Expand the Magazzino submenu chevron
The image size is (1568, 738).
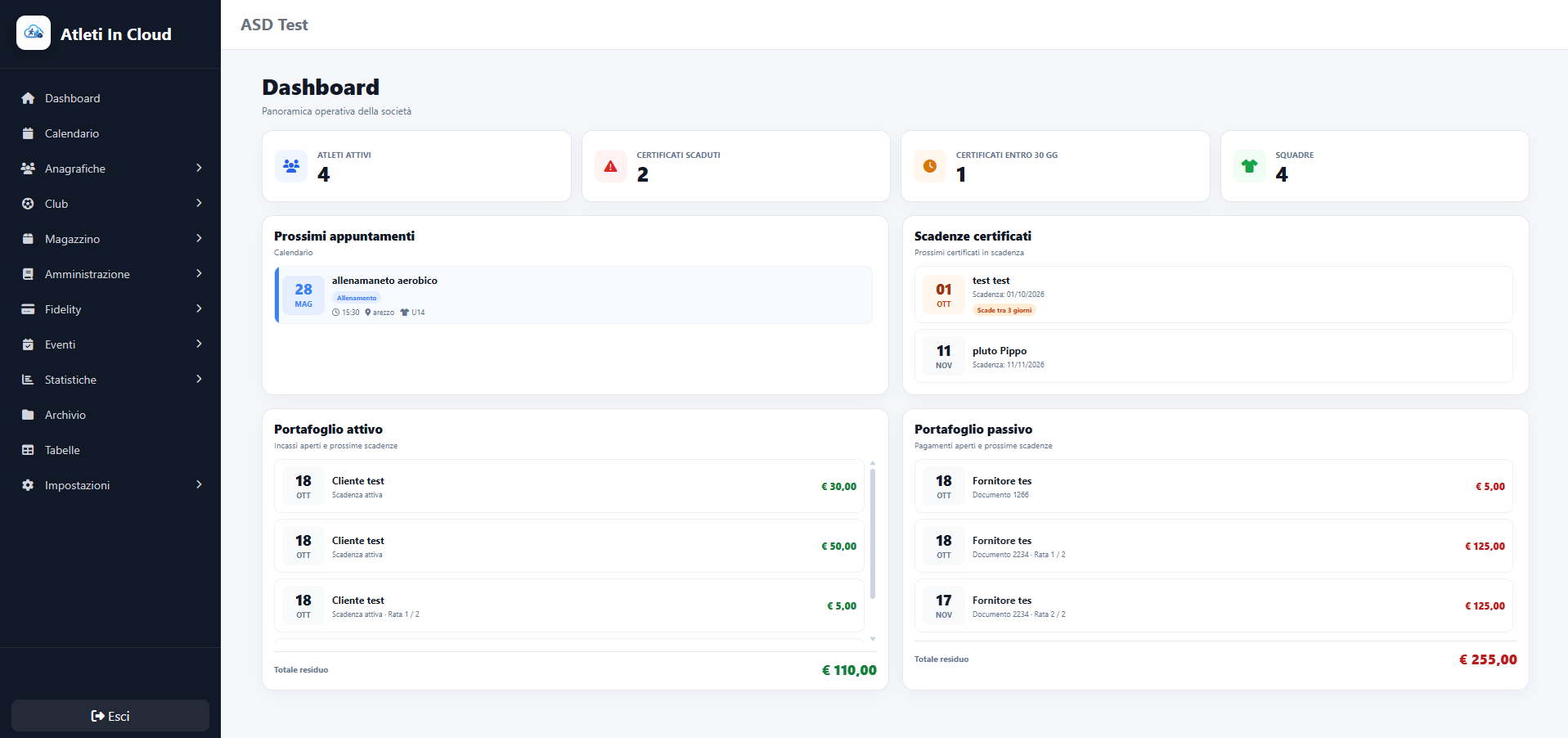[199, 238]
